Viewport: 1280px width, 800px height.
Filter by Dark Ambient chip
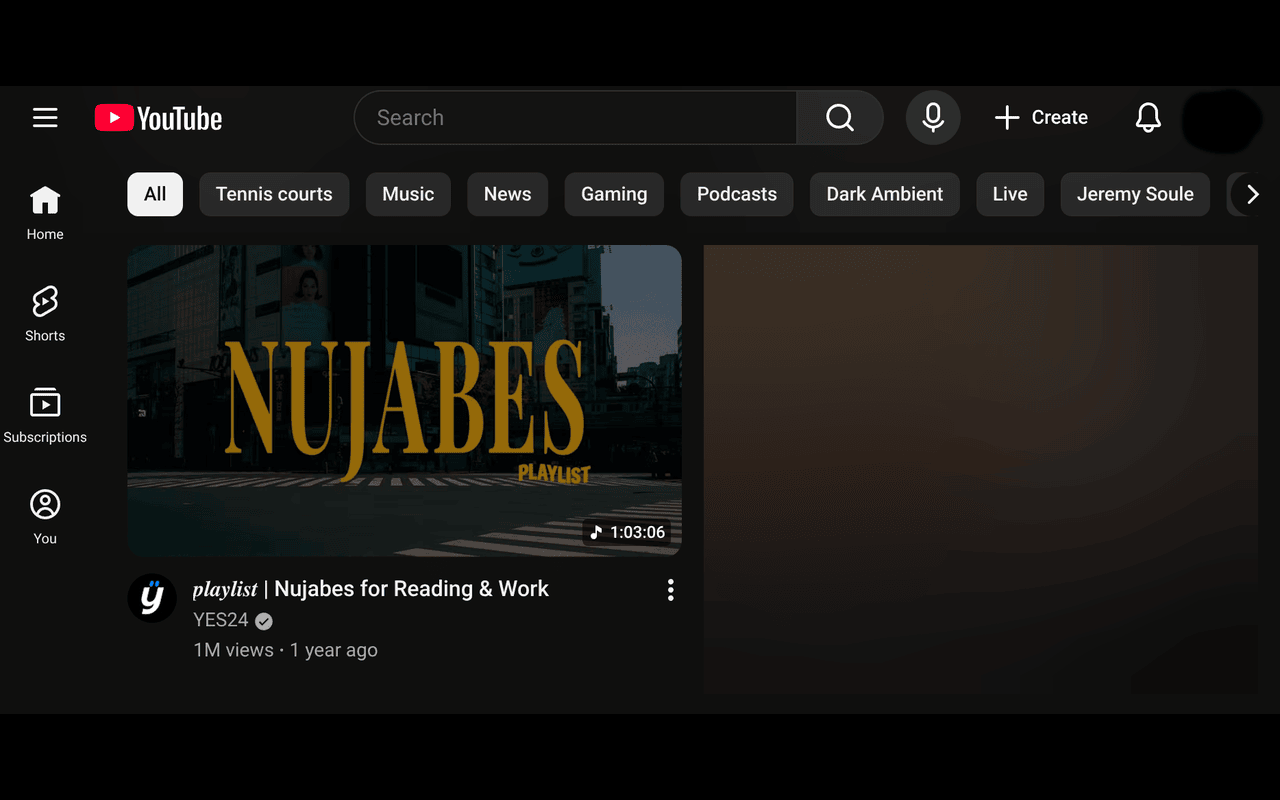(885, 194)
